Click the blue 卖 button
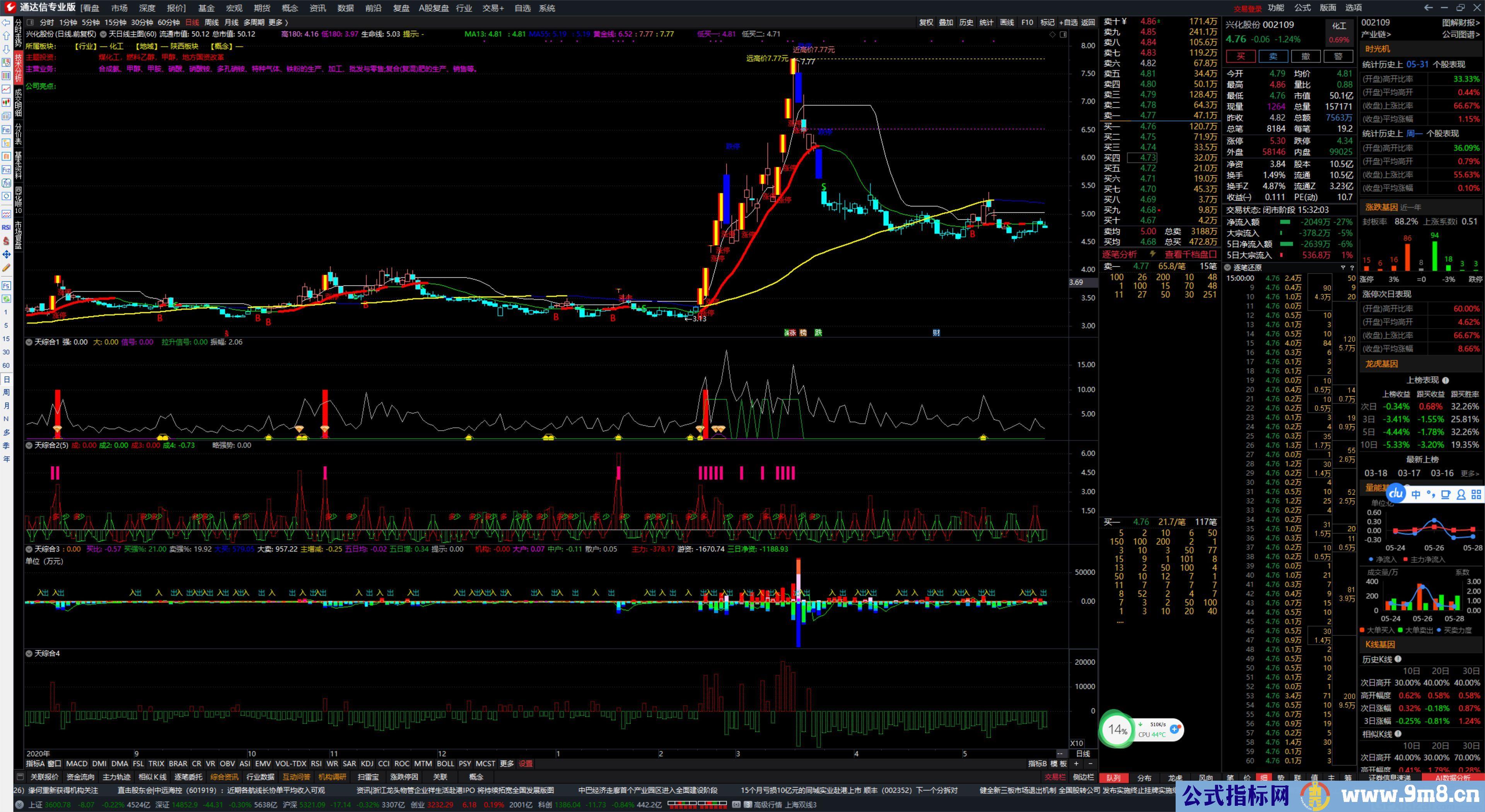Screen dimensions: 1485x812 point(1273,56)
